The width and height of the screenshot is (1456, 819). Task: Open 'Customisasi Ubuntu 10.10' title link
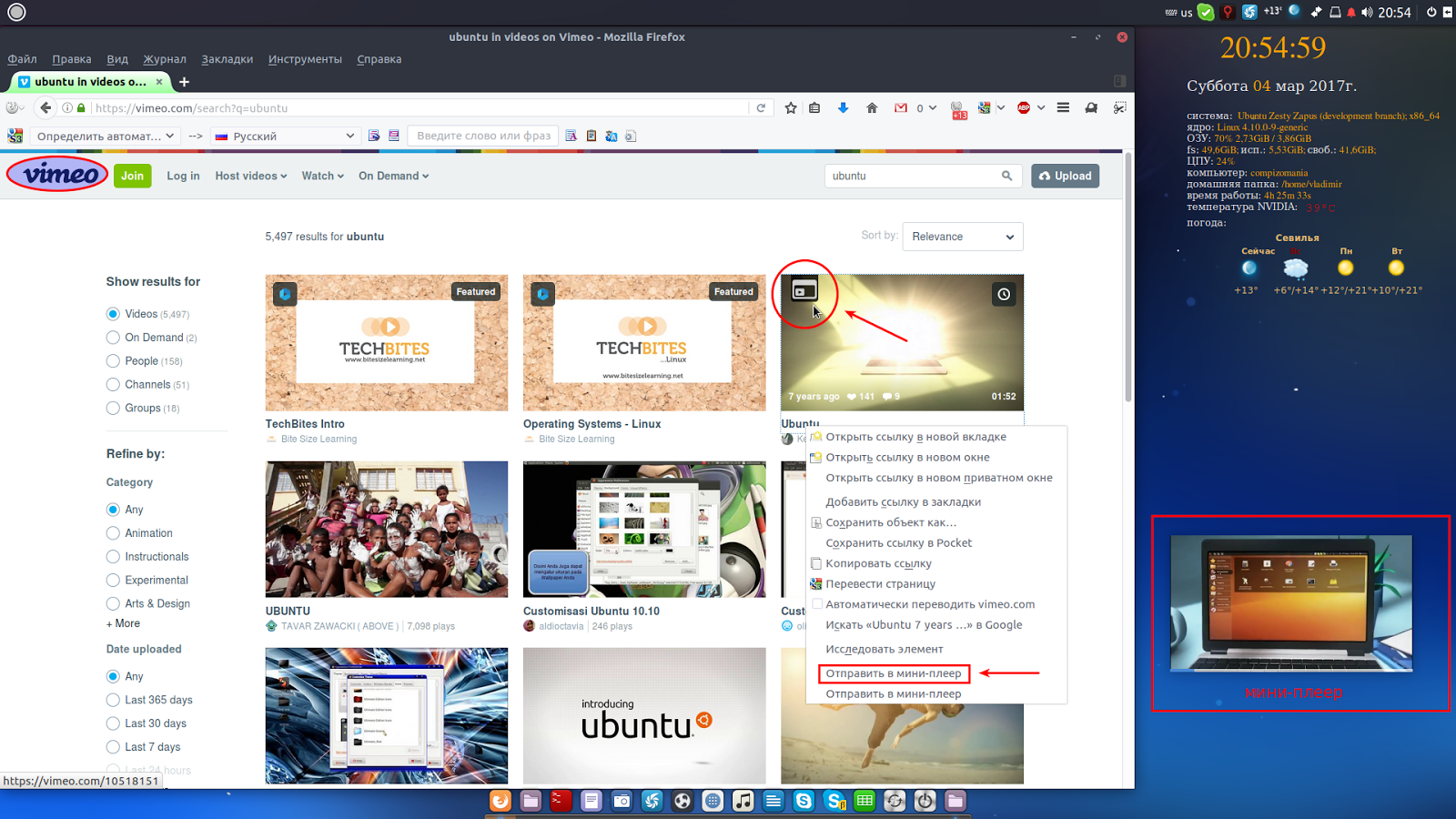(x=591, y=612)
